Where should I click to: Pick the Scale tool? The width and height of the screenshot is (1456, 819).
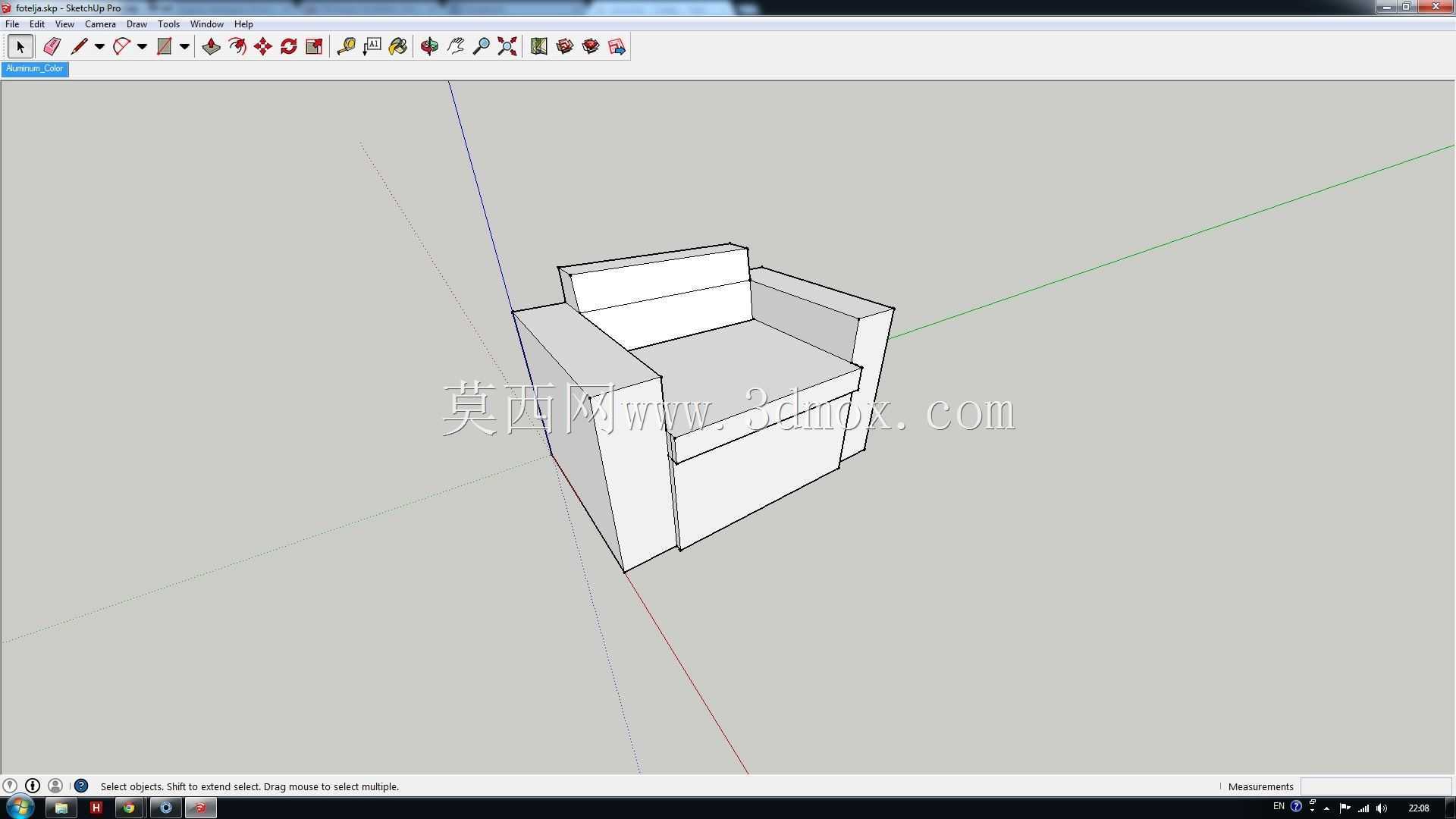tap(314, 47)
